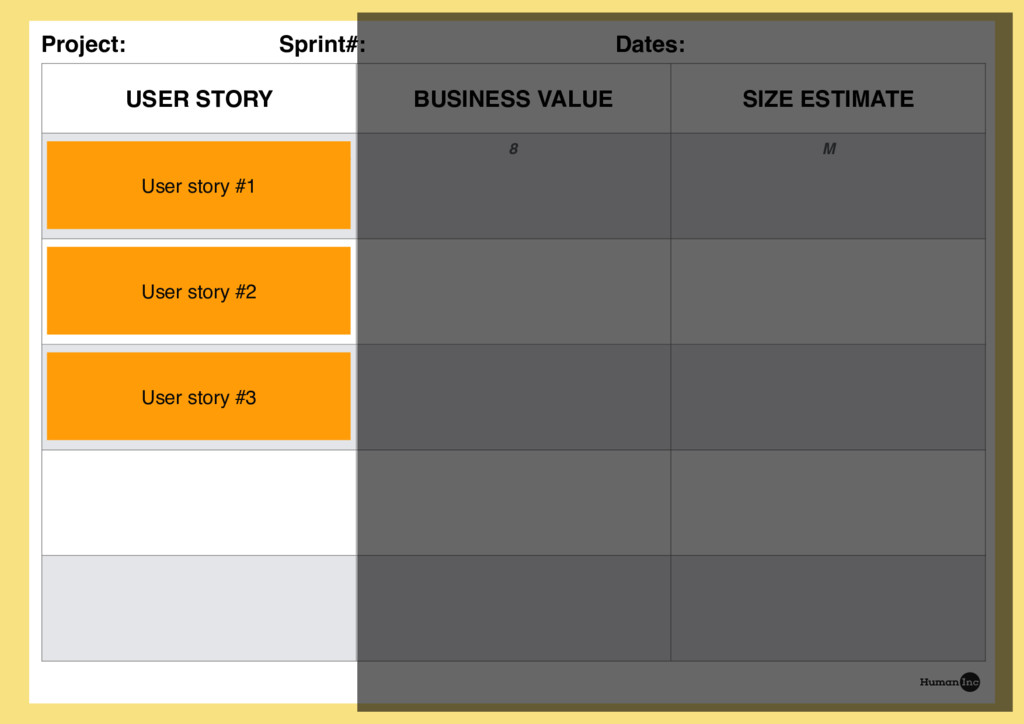Click the BUSINESS VALUE column header
The image size is (1024, 724).
point(513,99)
